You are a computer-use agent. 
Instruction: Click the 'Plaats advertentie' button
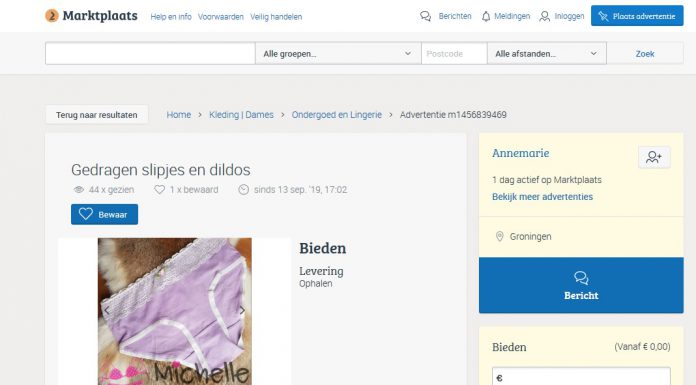637,16
